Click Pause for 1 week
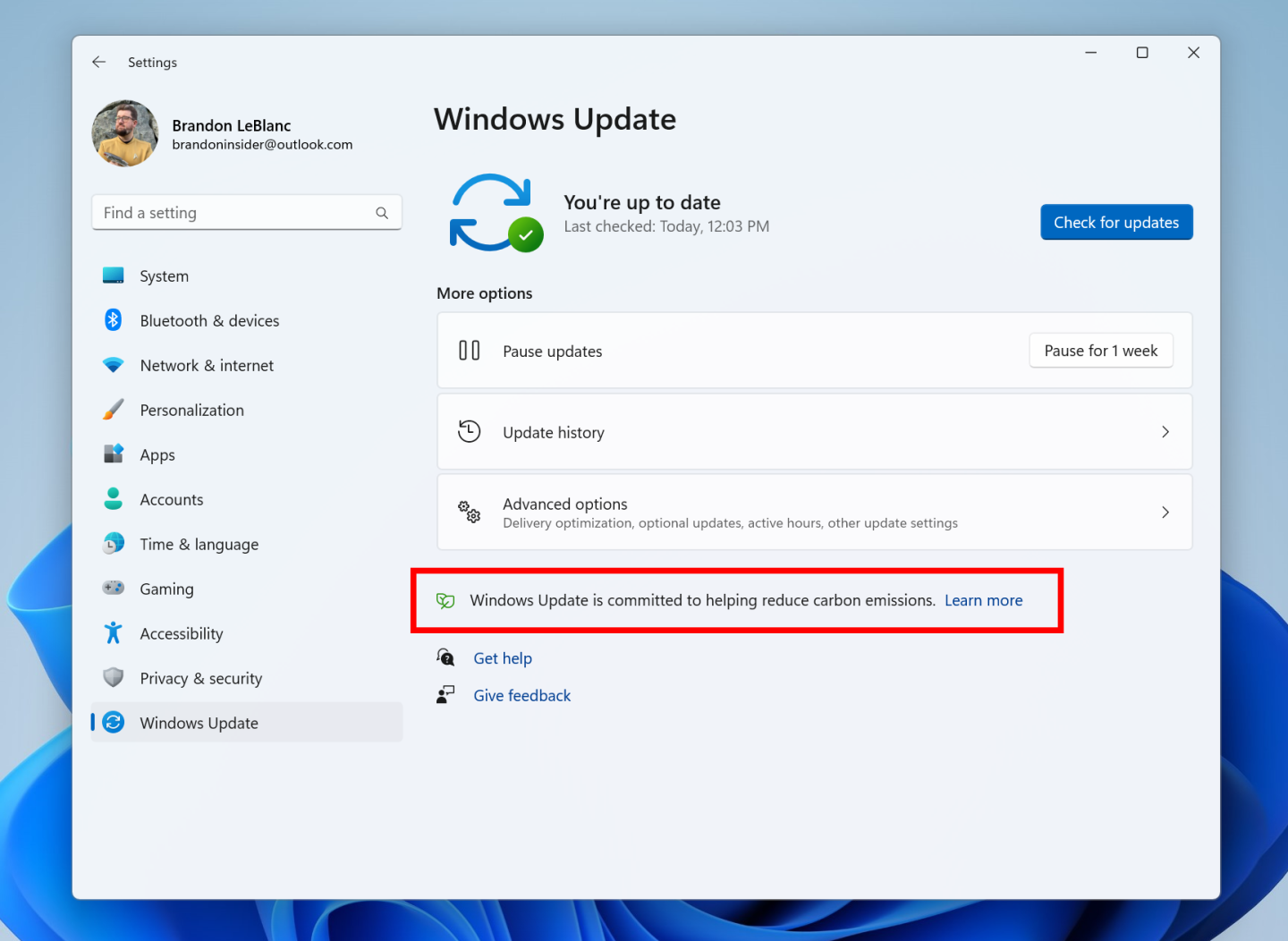The image size is (1288, 941). tap(1101, 351)
